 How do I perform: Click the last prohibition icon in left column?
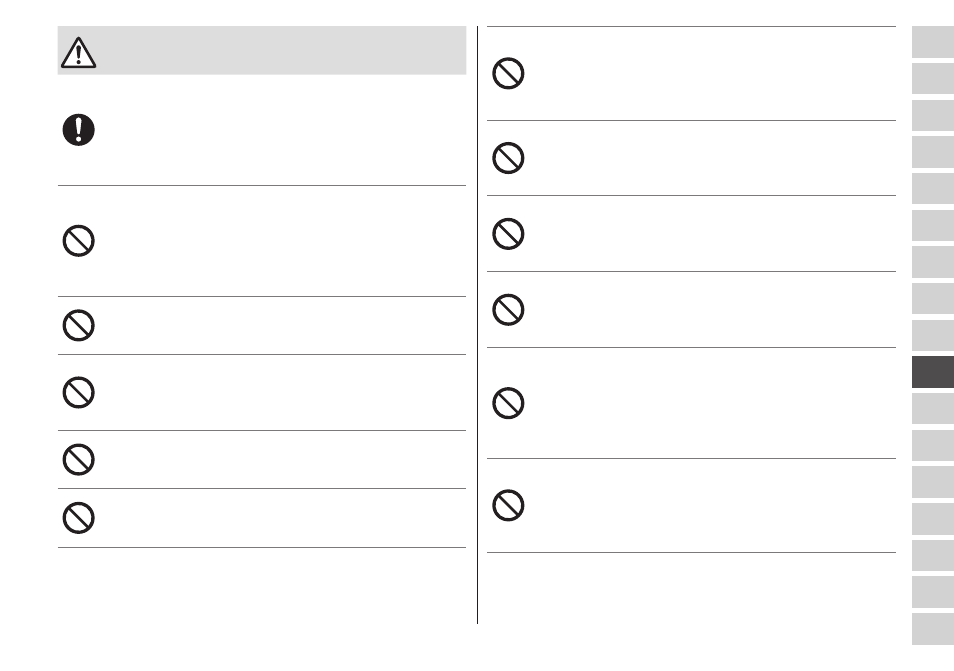78,518
